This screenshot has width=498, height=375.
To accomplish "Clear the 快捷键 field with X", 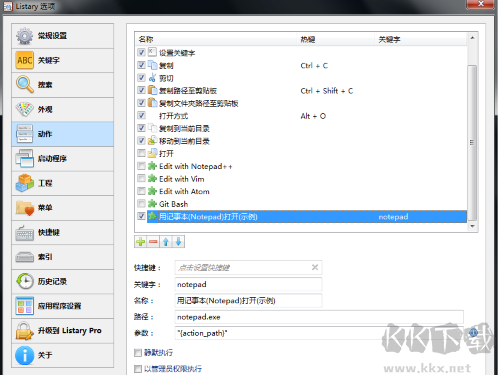I will [315, 267].
